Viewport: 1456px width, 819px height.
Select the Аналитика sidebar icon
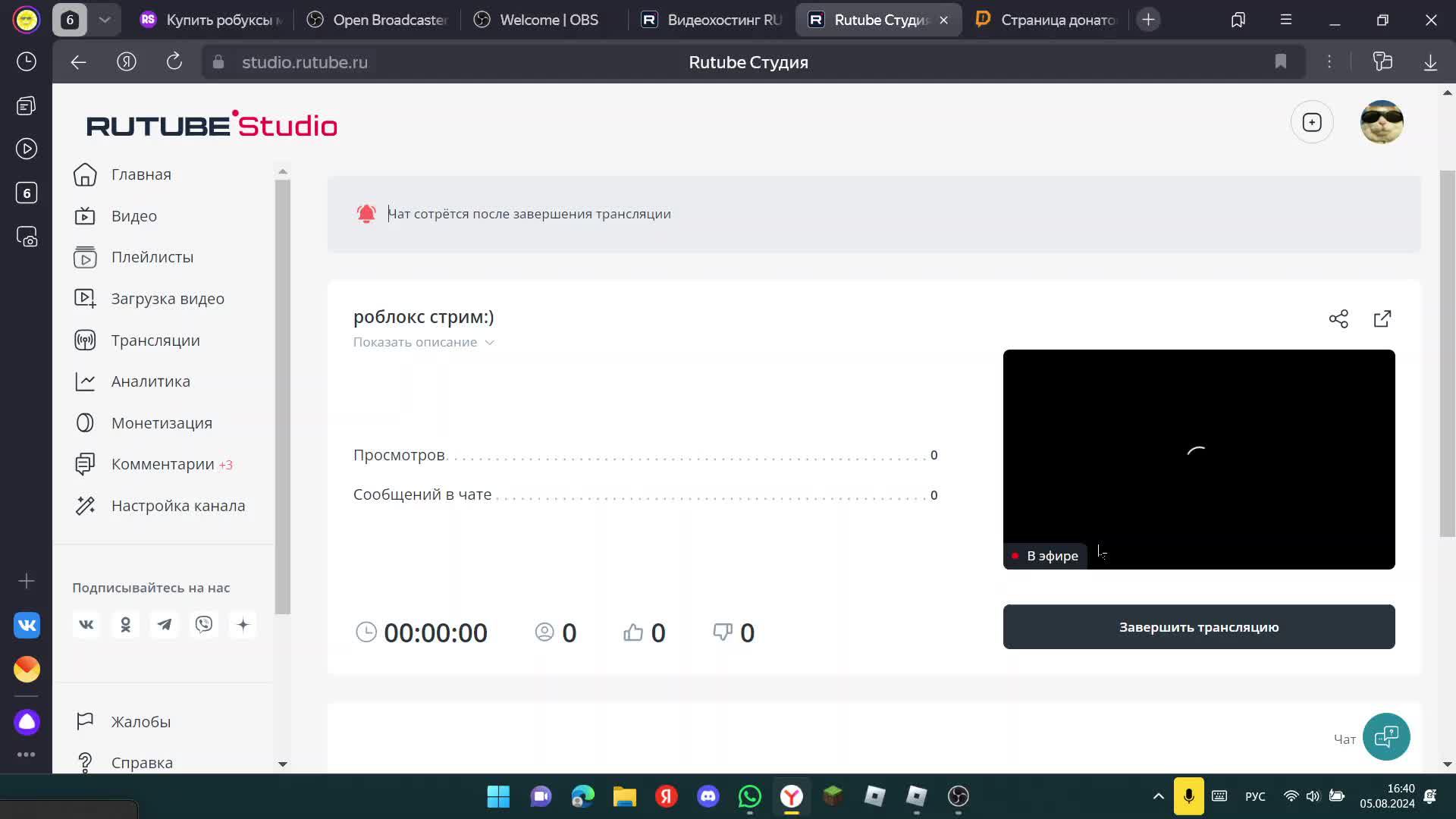point(85,381)
